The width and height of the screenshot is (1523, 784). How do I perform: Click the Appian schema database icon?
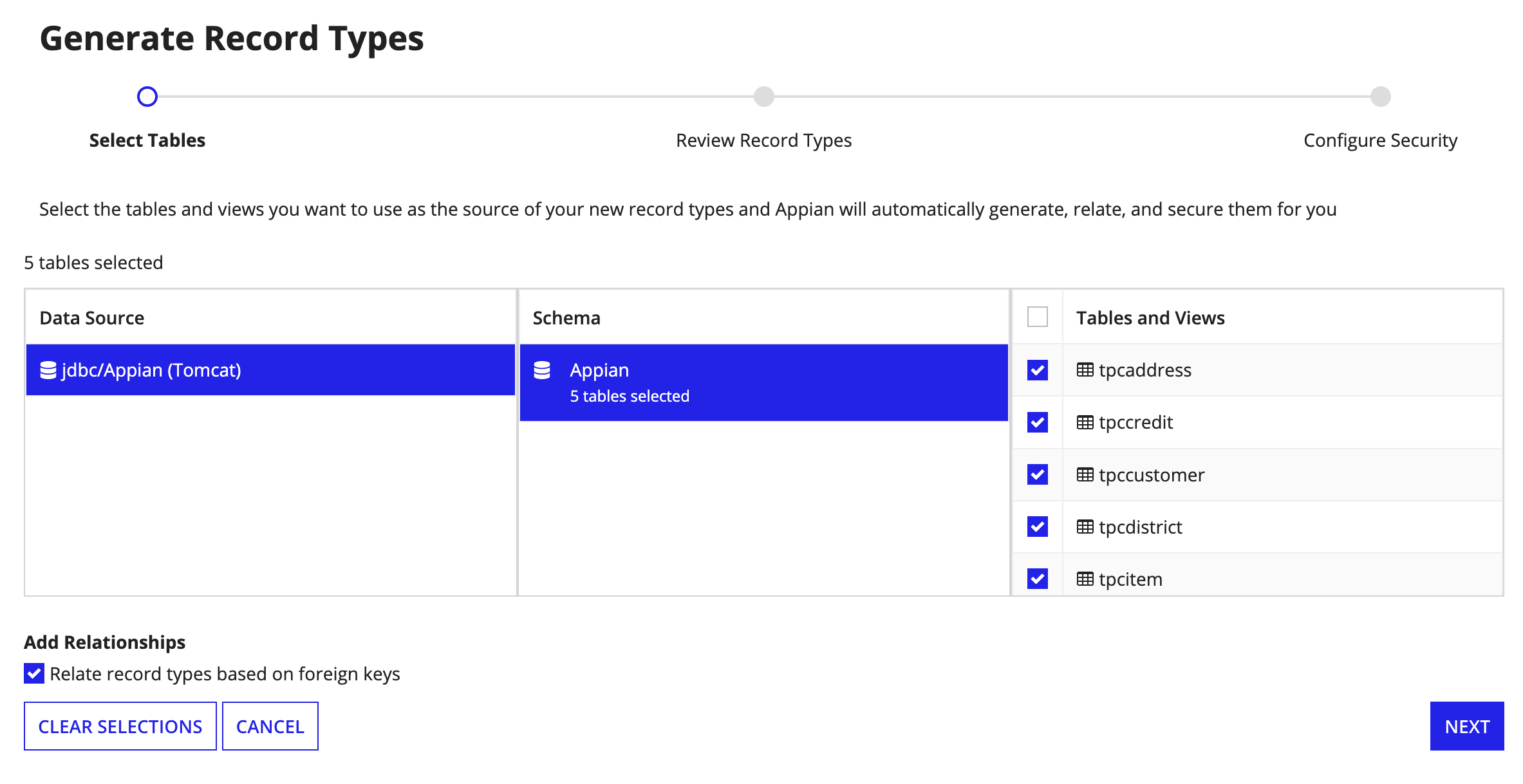[542, 370]
